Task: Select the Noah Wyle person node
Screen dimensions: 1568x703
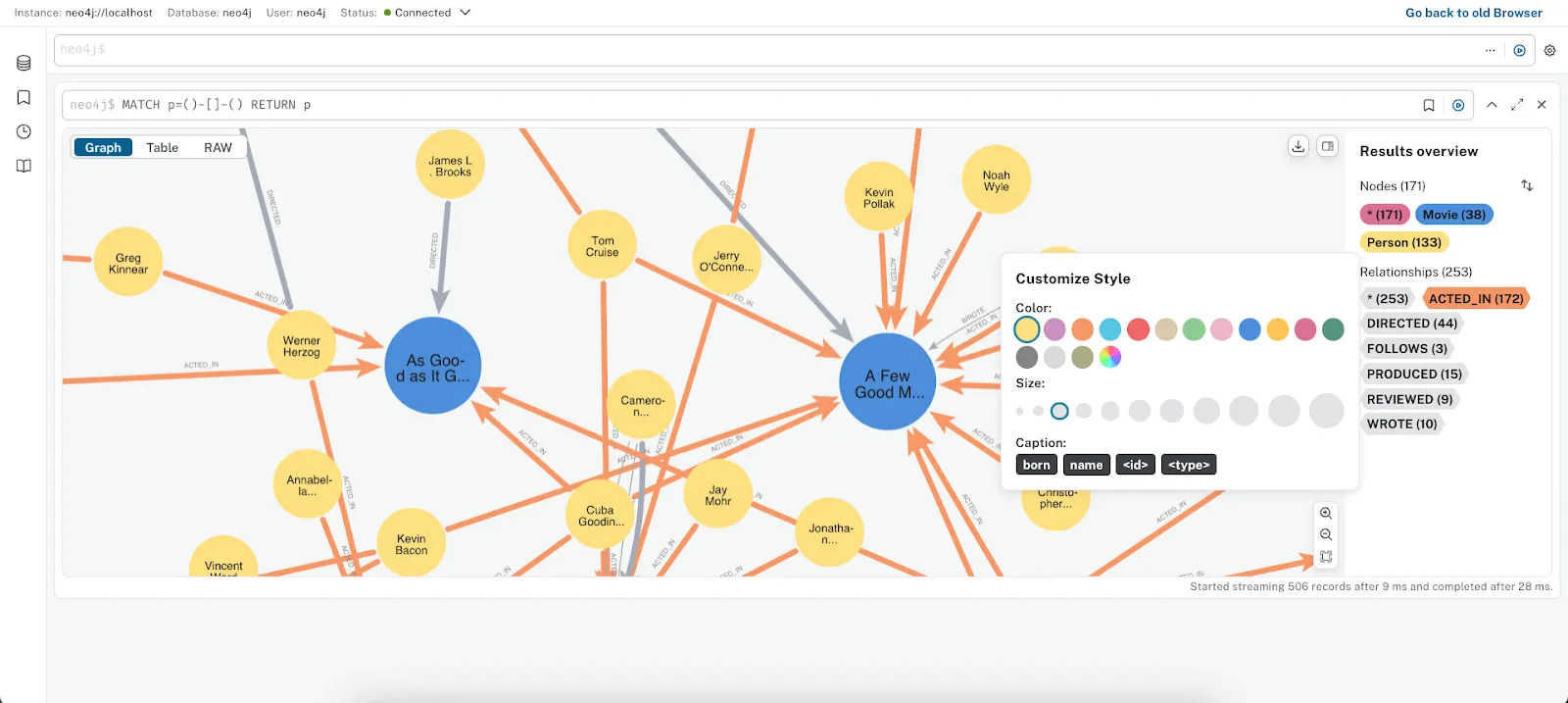Action: pyautogui.click(x=997, y=179)
